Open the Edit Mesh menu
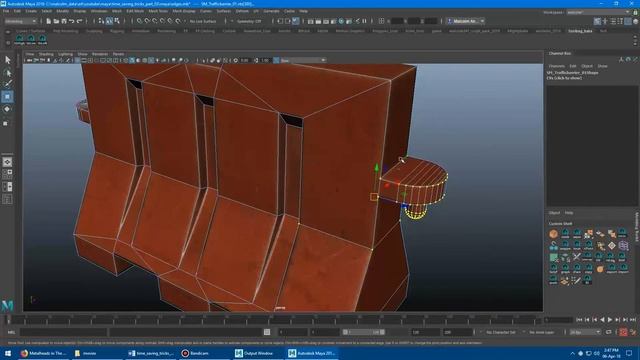Viewport: 640px width, 360px height. pyautogui.click(x=135, y=11)
